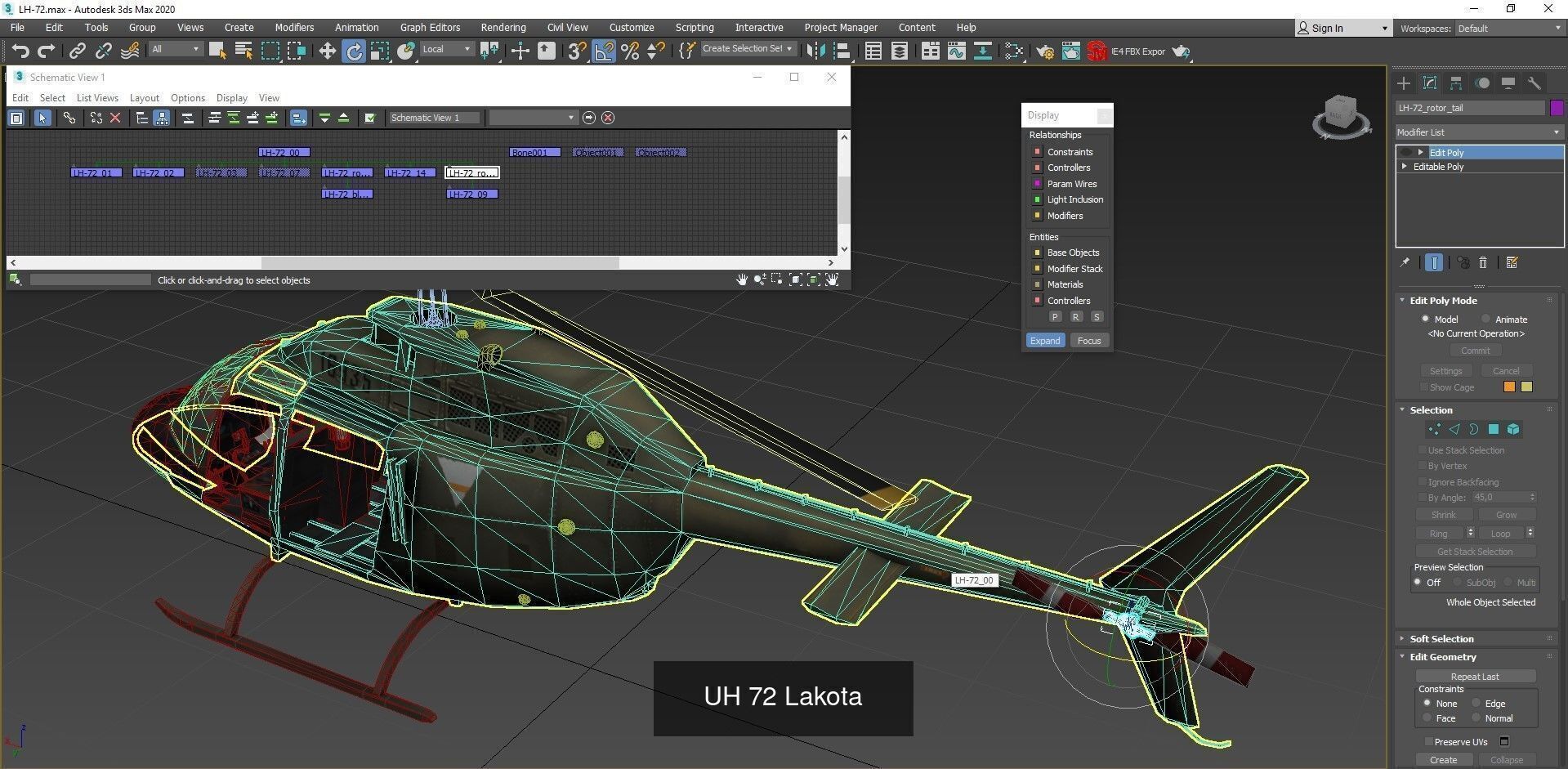This screenshot has width=1568, height=769.
Task: Open the Motion command panel tab
Action: [1482, 83]
